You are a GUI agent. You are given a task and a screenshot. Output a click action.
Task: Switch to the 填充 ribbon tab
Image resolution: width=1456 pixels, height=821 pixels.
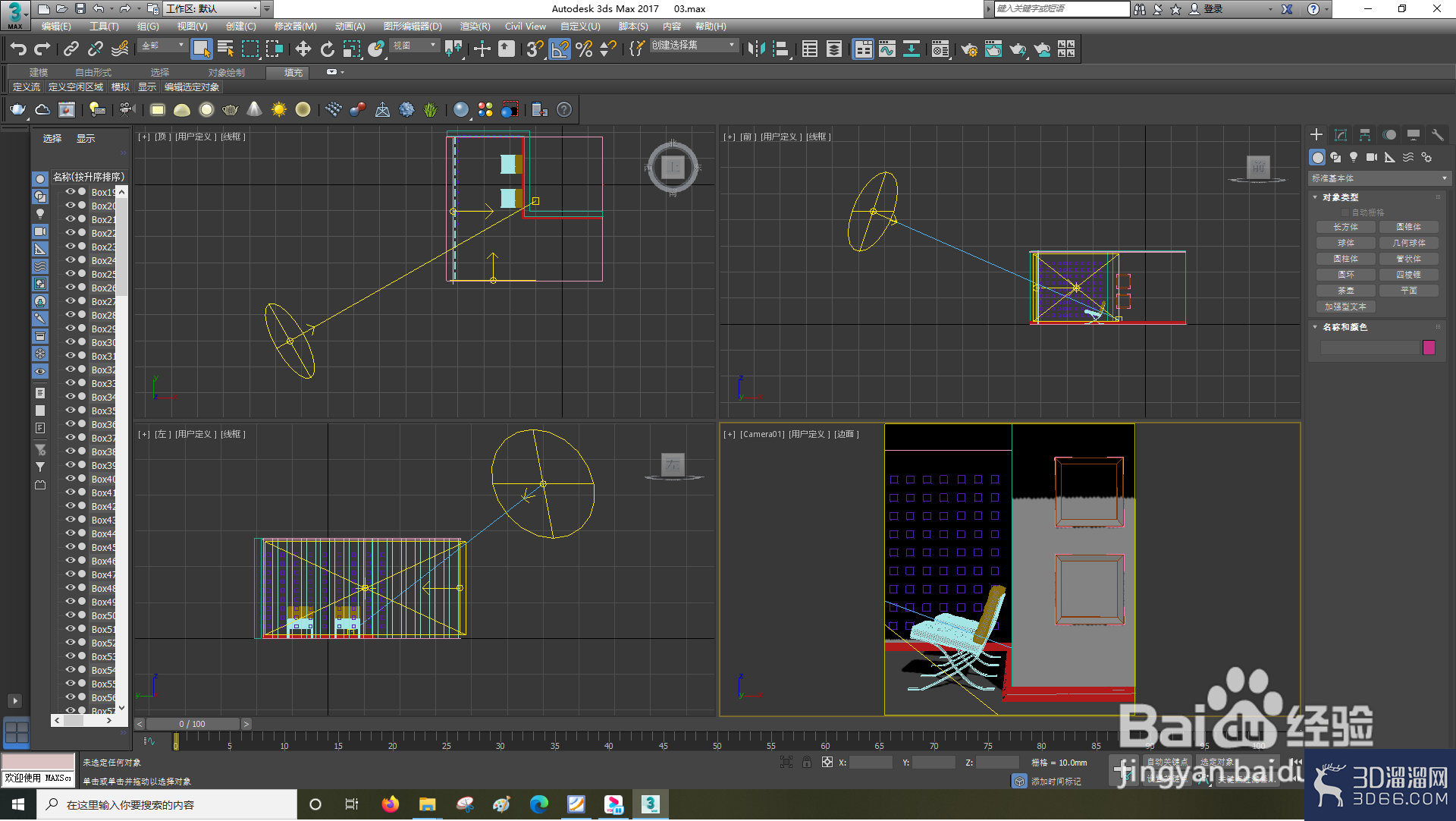[x=293, y=73]
